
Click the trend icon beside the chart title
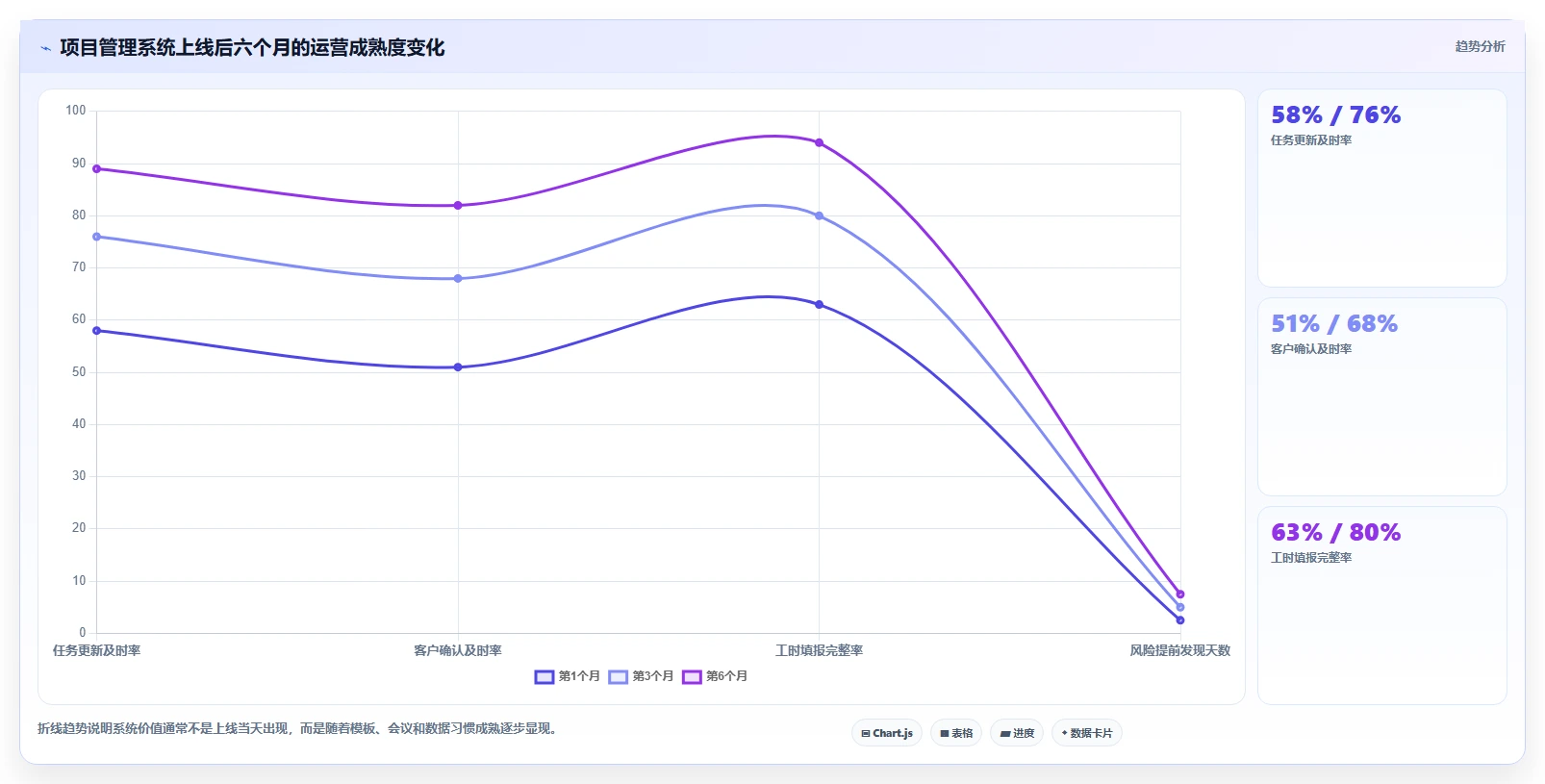45,48
